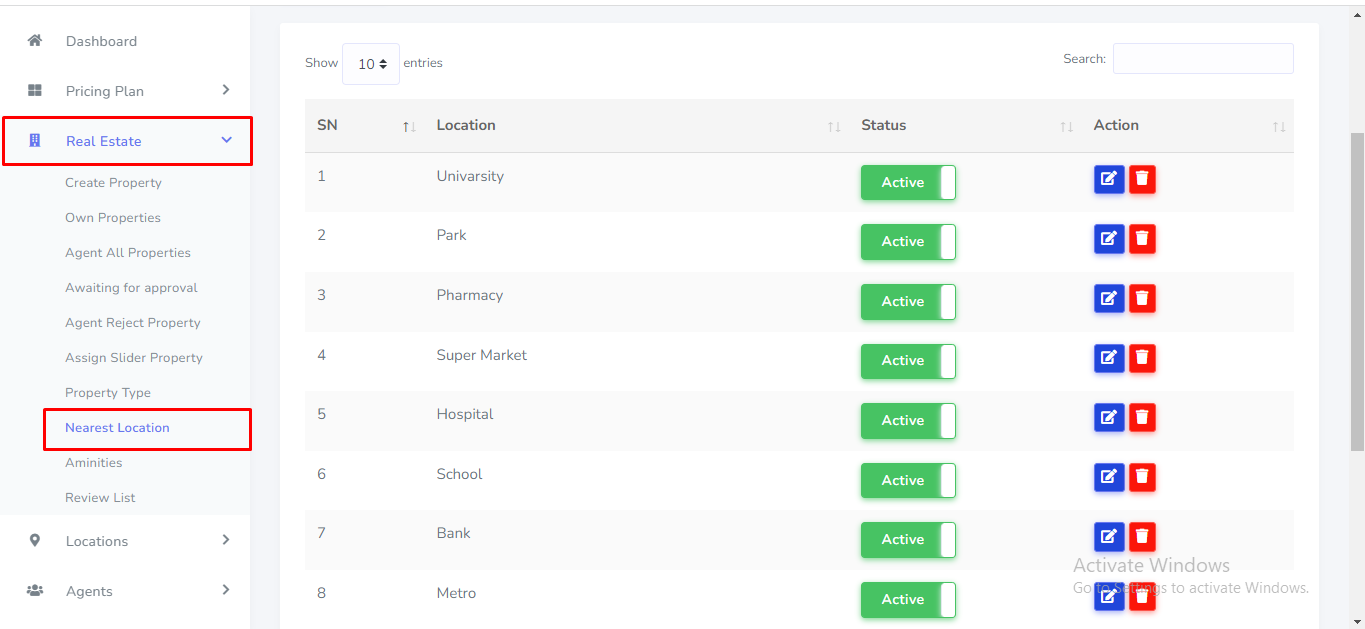Edit the Bank location entry
The width and height of the screenshot is (1365, 629).
click(x=1109, y=537)
